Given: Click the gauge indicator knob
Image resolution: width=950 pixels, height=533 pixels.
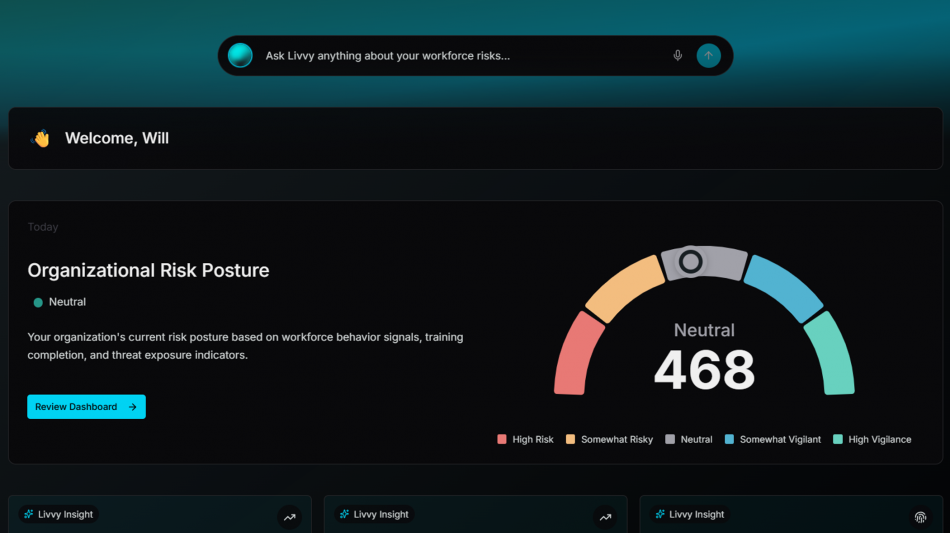Looking at the screenshot, I should tap(690, 262).
